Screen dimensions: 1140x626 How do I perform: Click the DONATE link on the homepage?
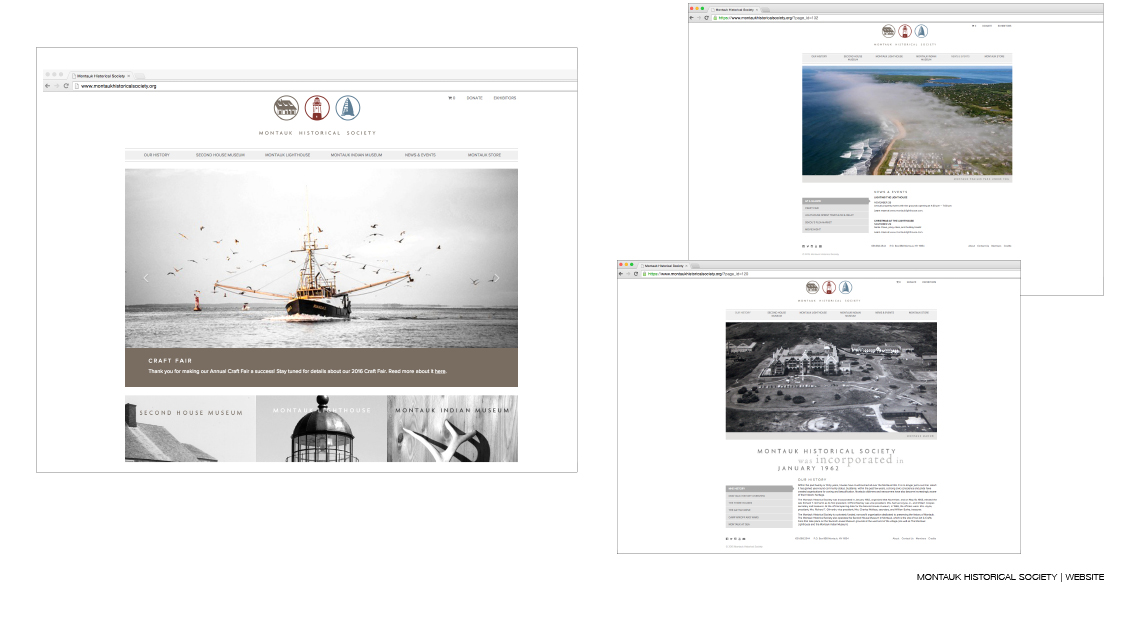tap(475, 98)
